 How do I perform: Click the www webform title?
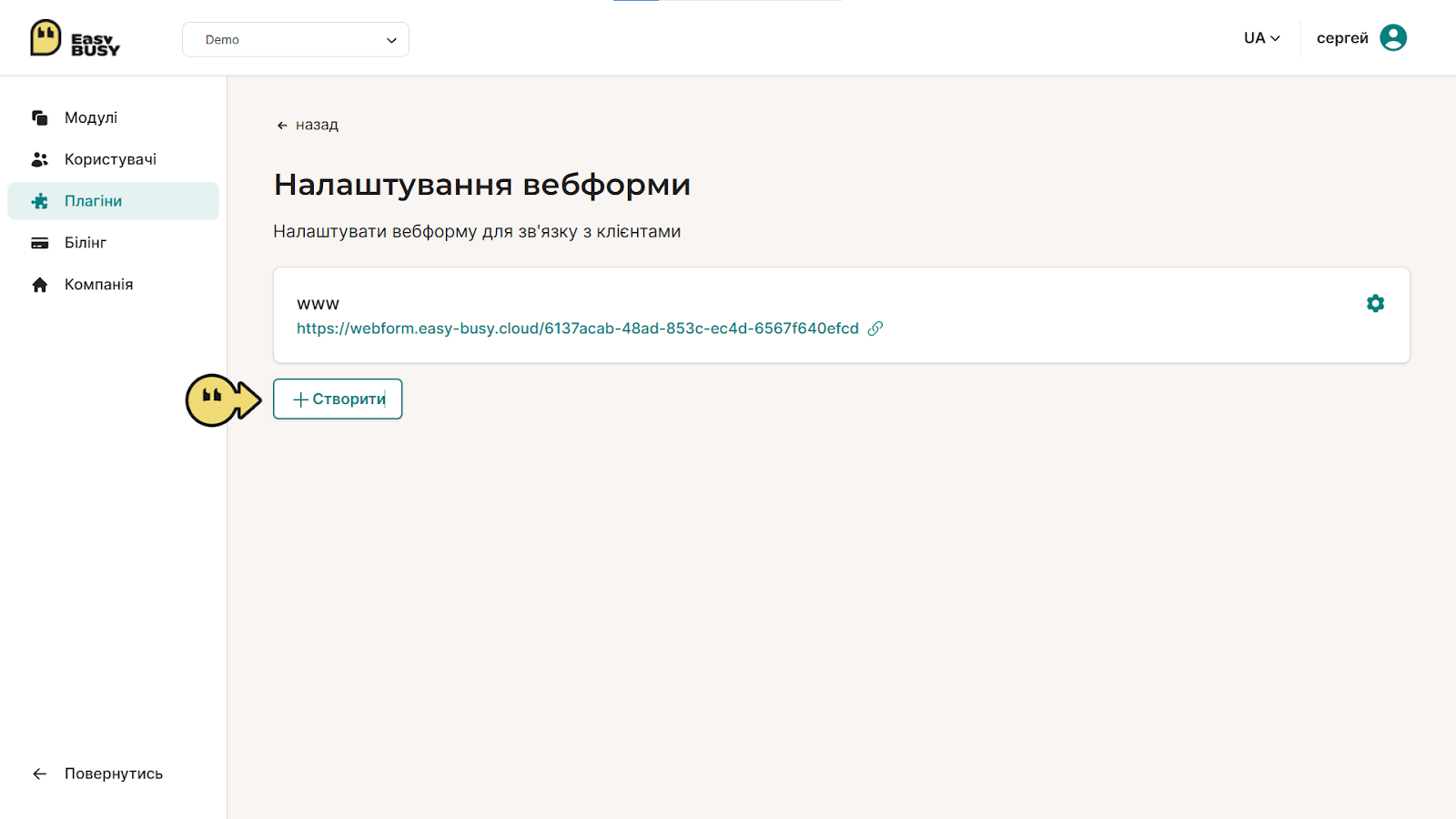tap(318, 304)
